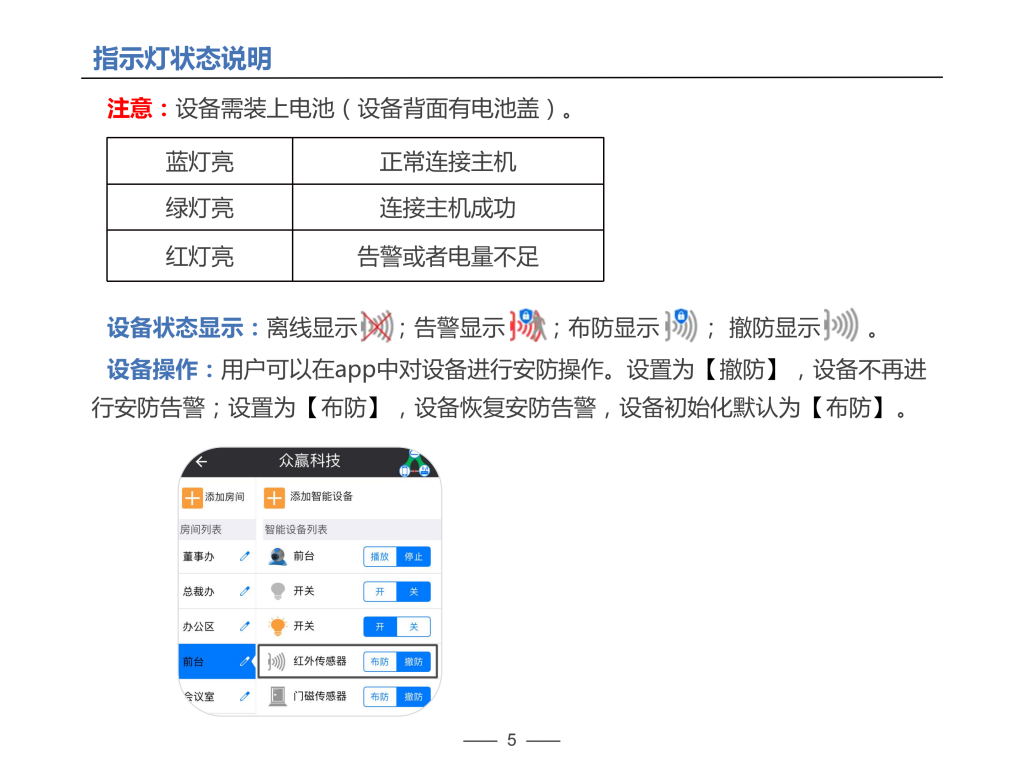Select 会议室 in the room list
The height and width of the screenshot is (768, 1024).
(200, 697)
